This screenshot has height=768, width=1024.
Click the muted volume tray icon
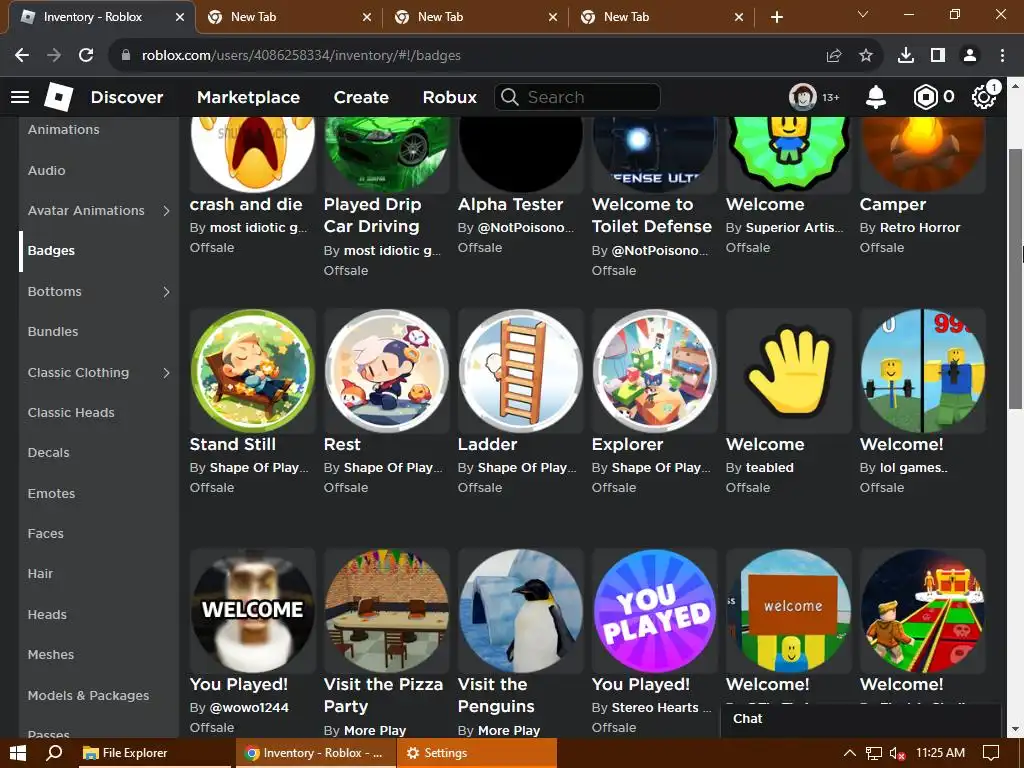click(x=897, y=754)
